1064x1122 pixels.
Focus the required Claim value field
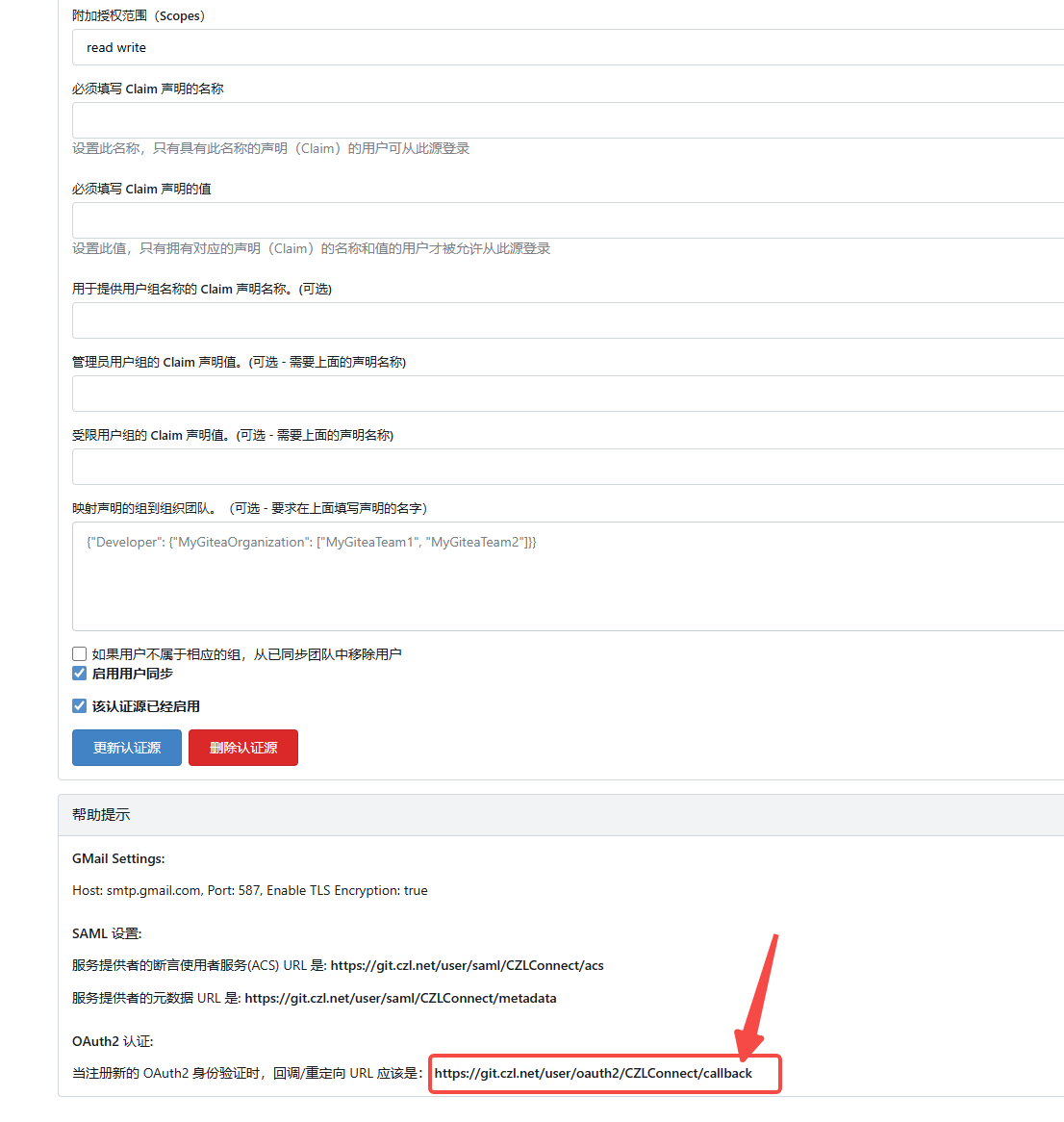569,220
